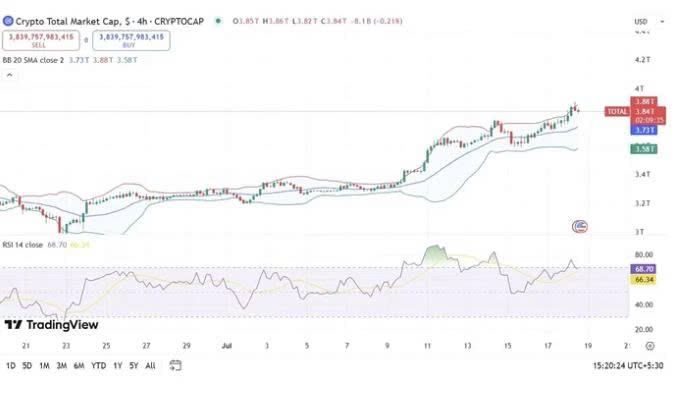Open the USD currency dropdown
Screen dimensions: 675x393
coord(649,22)
